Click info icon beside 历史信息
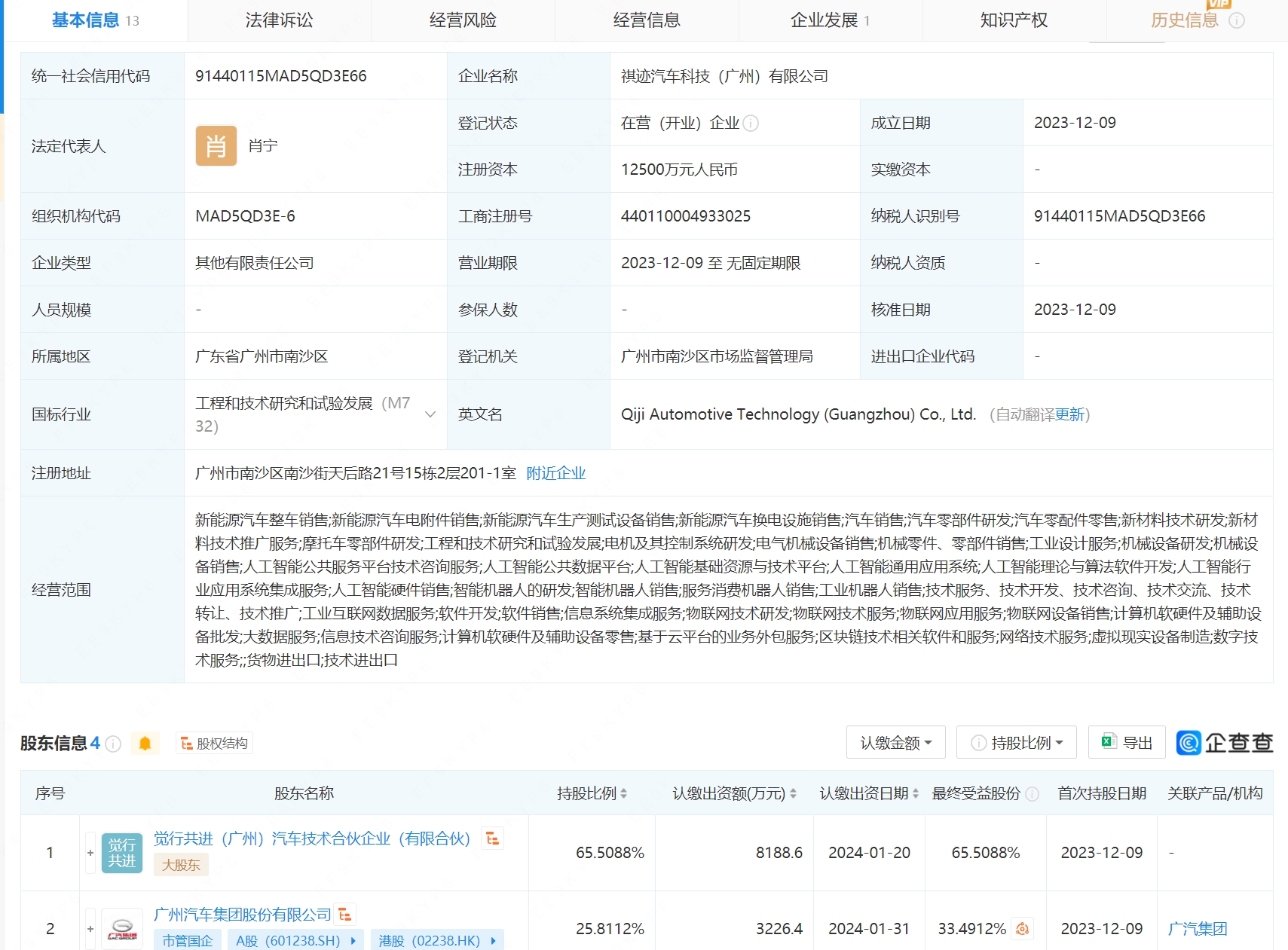1288x950 pixels. (1237, 20)
